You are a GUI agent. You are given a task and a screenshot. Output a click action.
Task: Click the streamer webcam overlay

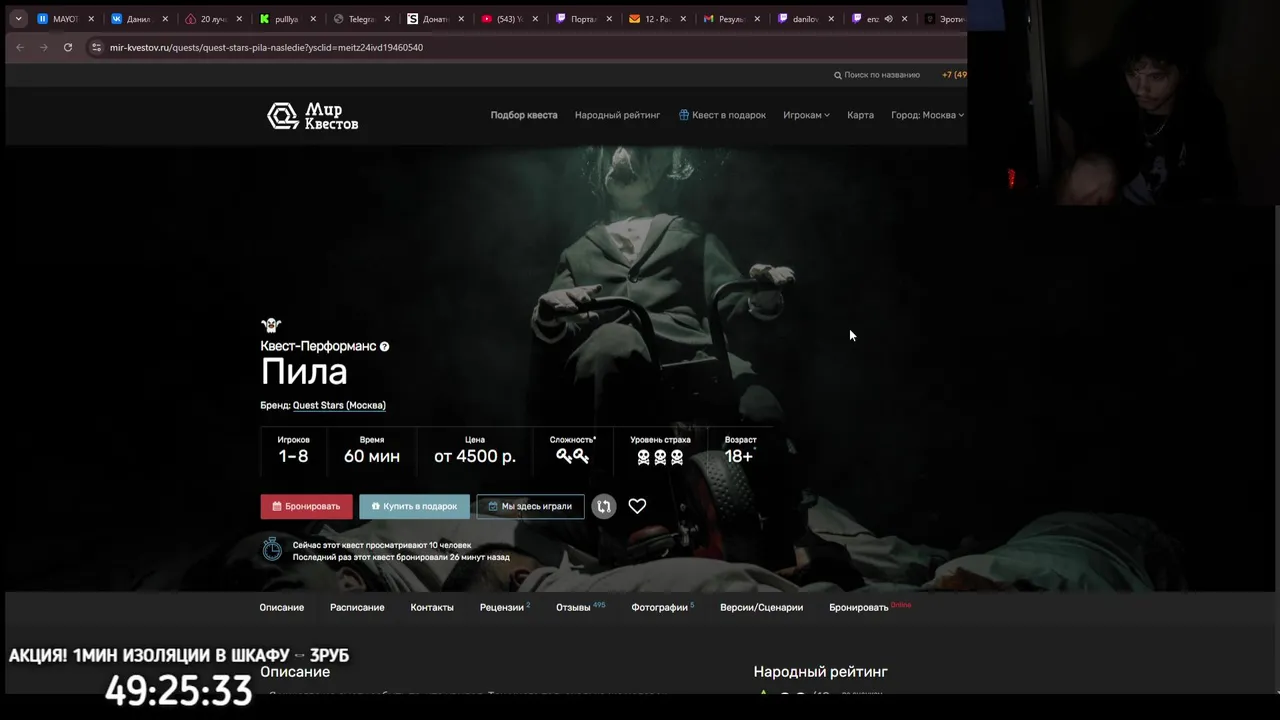(1123, 103)
